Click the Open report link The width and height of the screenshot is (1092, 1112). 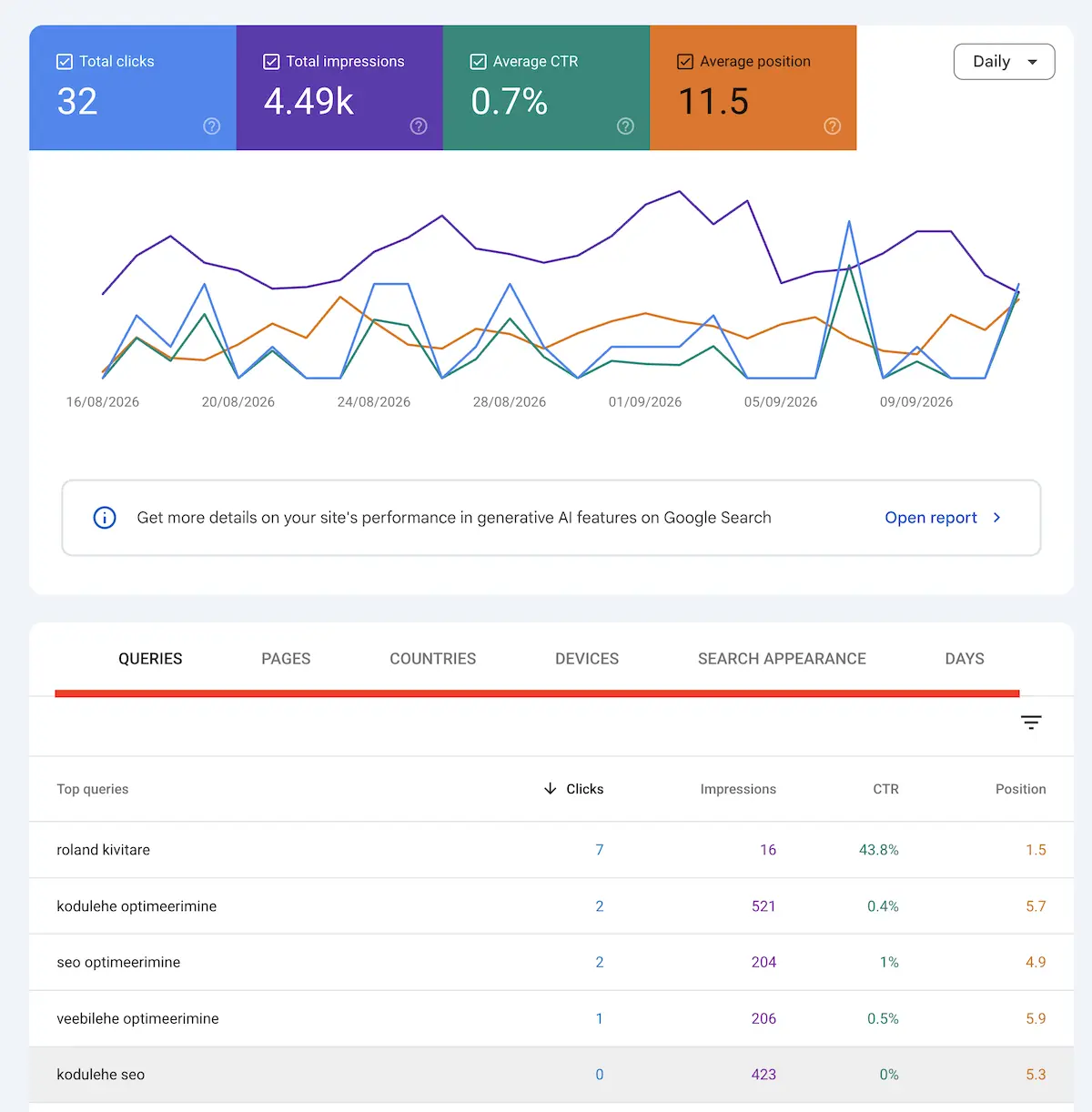(x=931, y=518)
